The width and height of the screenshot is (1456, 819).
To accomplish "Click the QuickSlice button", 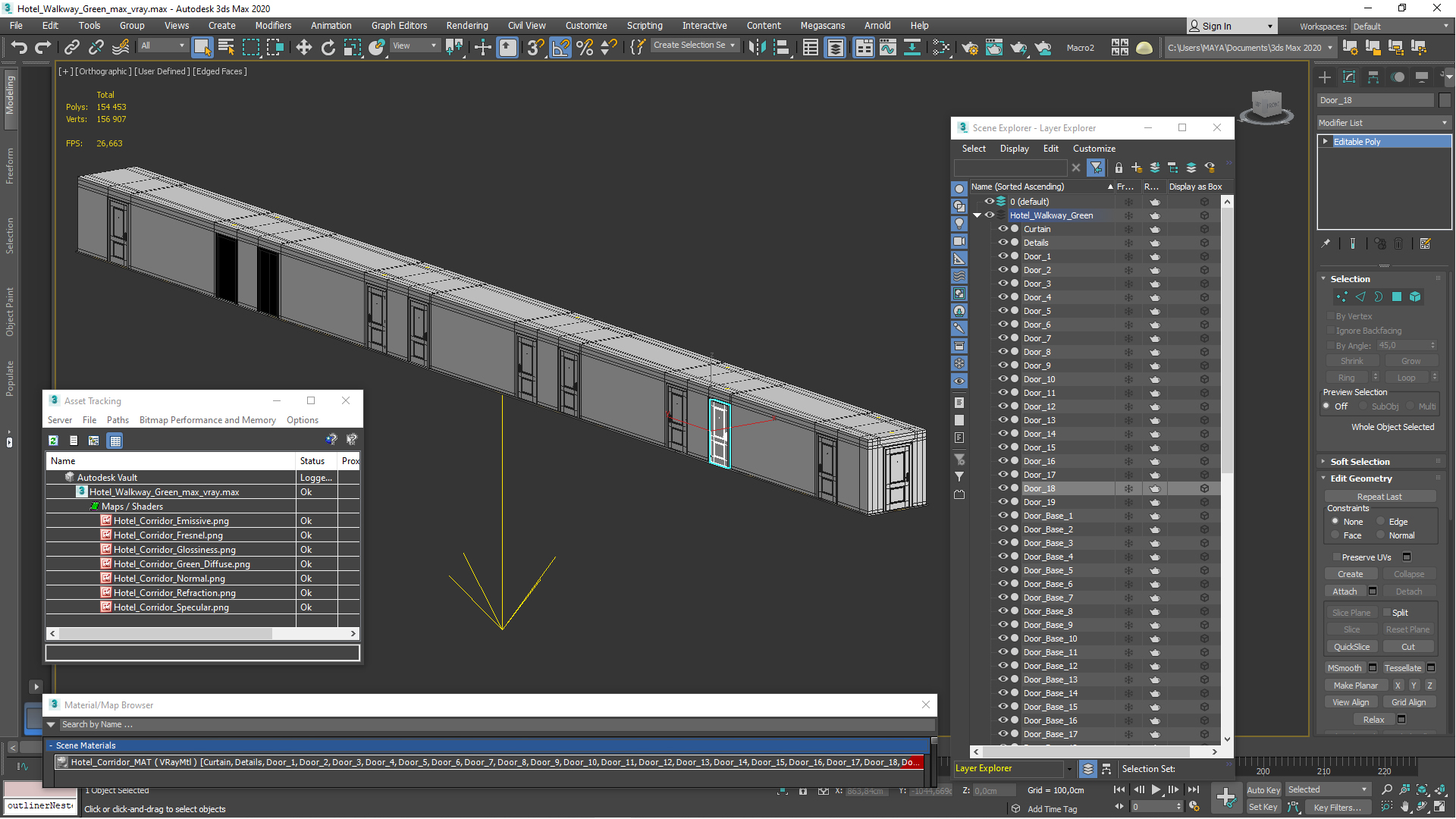I will point(1351,647).
